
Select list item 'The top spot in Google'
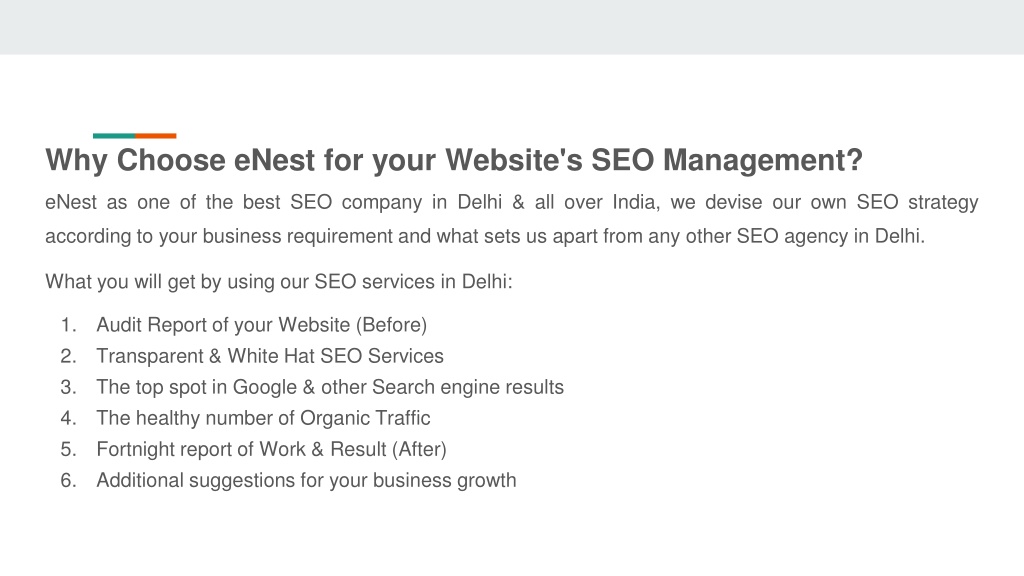pos(330,387)
